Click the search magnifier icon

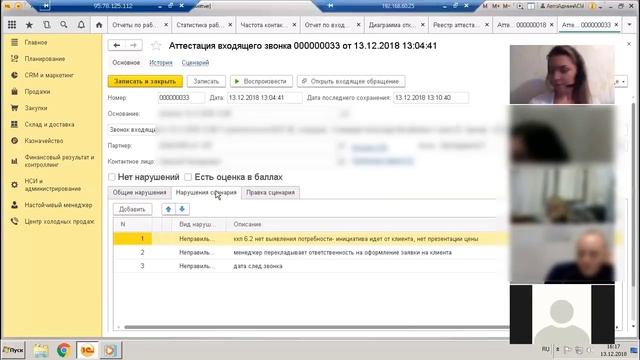pyautogui.click(x=64, y=25)
